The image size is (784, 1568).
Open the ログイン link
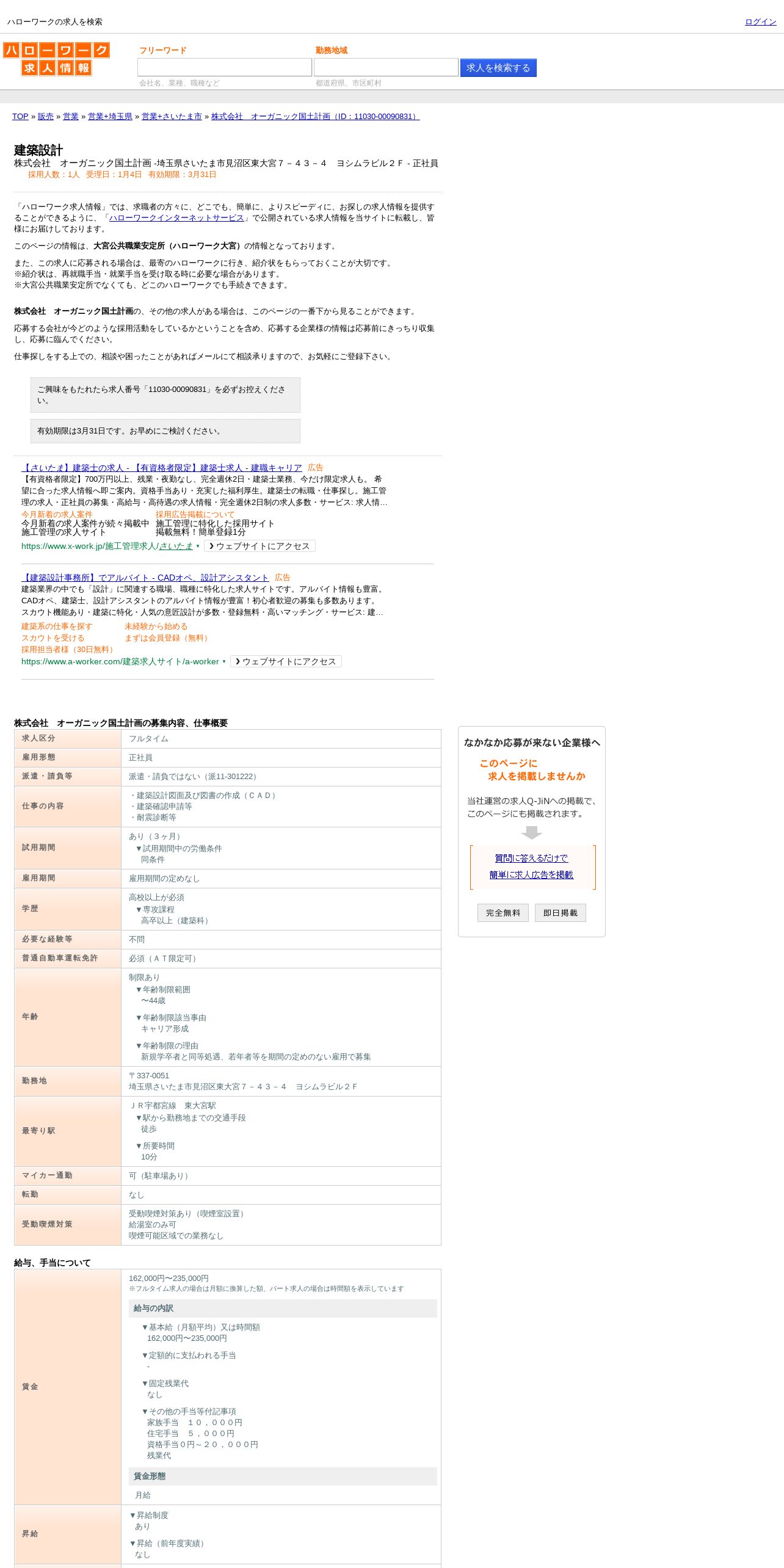point(760,22)
